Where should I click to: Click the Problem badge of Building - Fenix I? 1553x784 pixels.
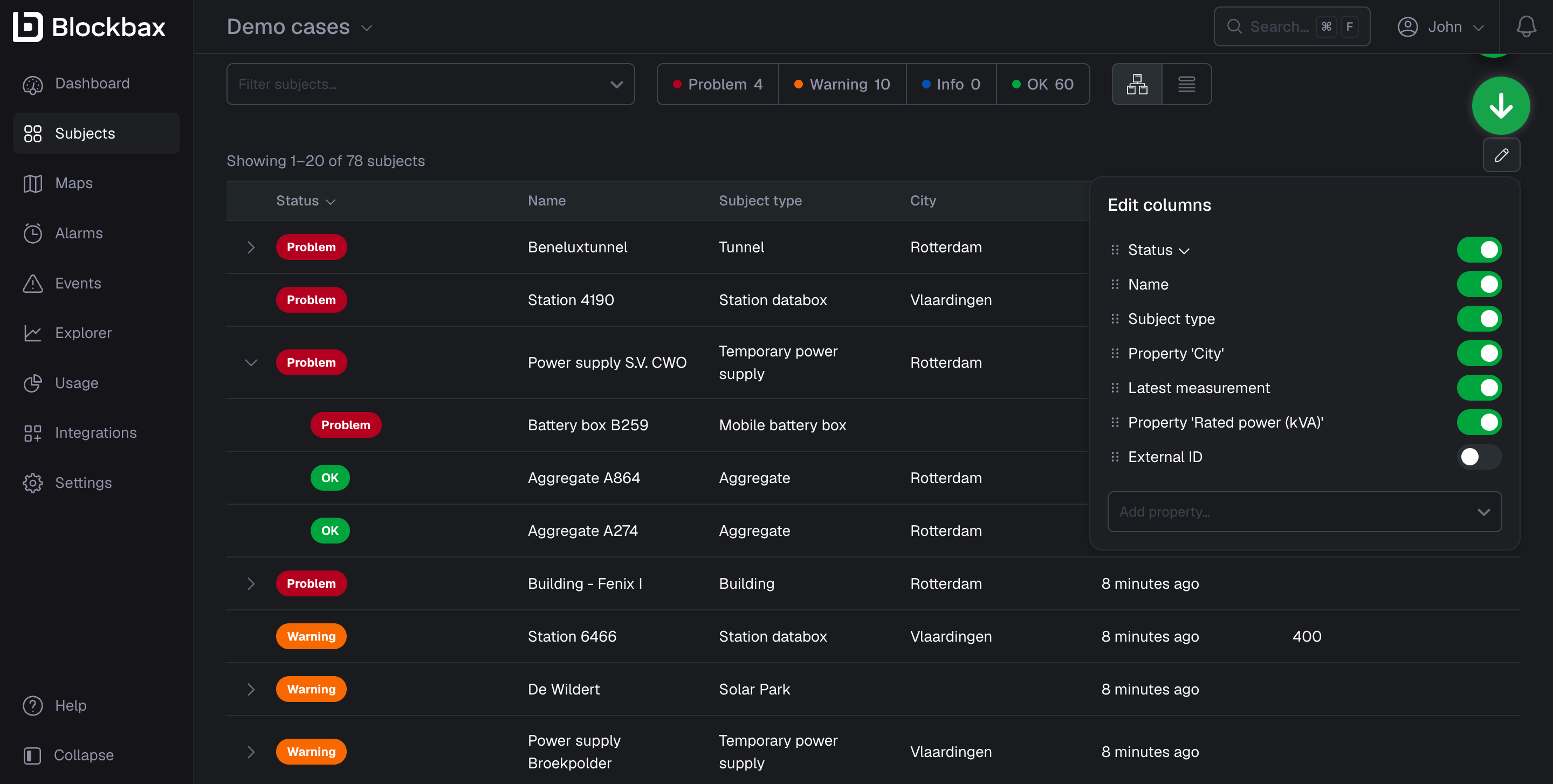tap(311, 583)
